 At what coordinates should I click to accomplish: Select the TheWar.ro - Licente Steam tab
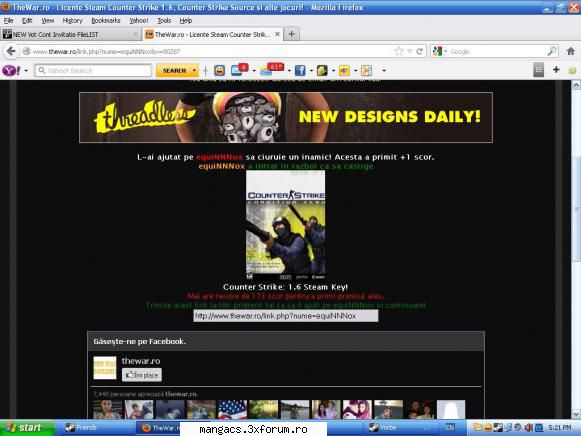(213, 34)
